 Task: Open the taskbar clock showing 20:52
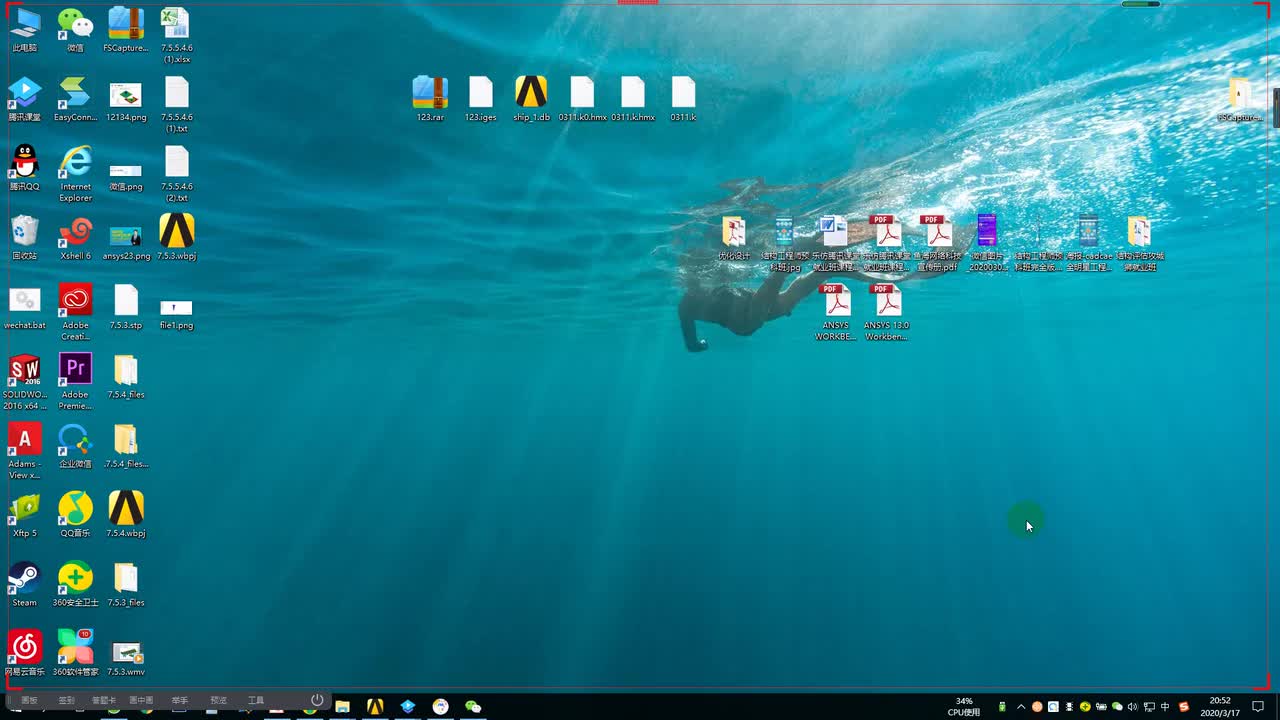point(1220,707)
